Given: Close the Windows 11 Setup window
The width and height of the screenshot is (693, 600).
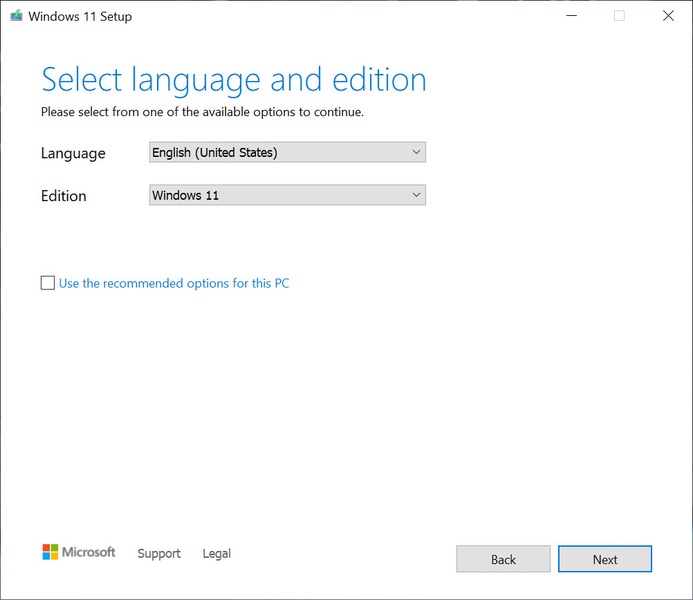Looking at the screenshot, I should pyautogui.click(x=667, y=16).
